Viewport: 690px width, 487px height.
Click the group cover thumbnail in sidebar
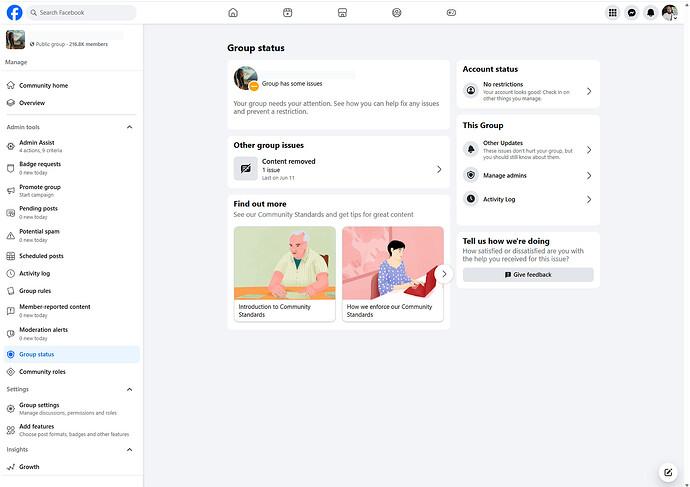click(x=15, y=40)
